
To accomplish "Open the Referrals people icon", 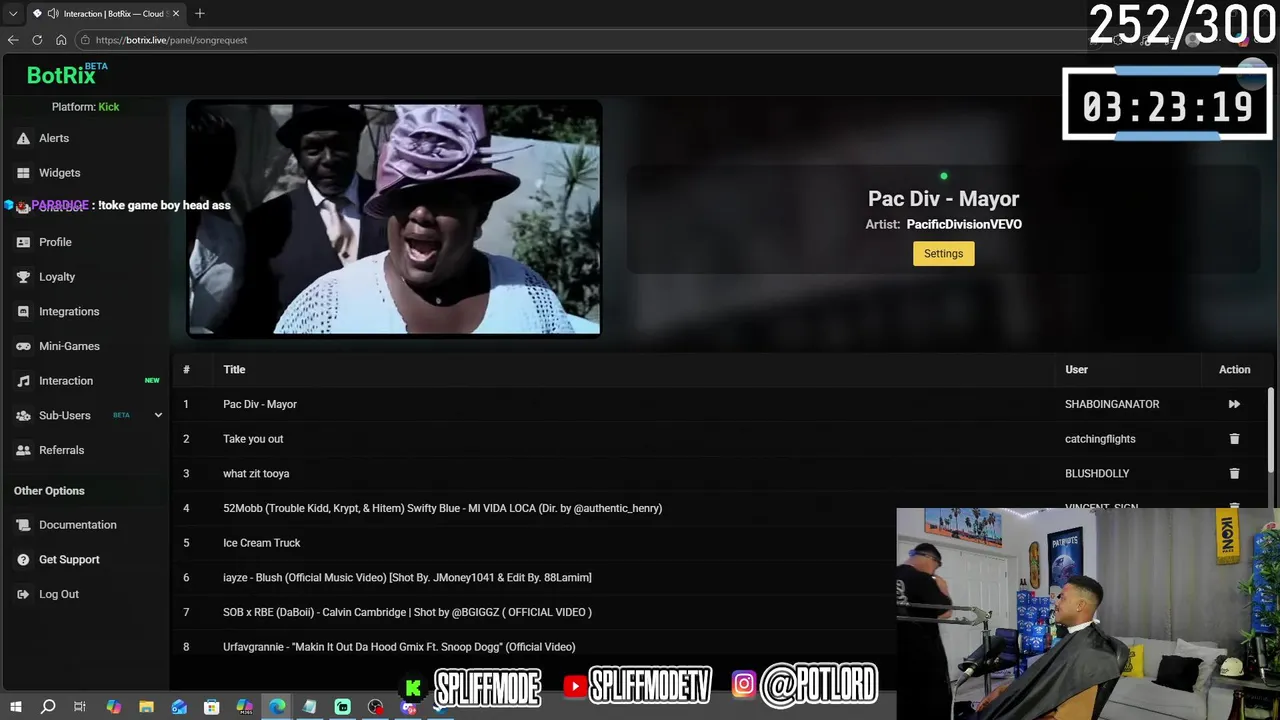I will click(23, 450).
